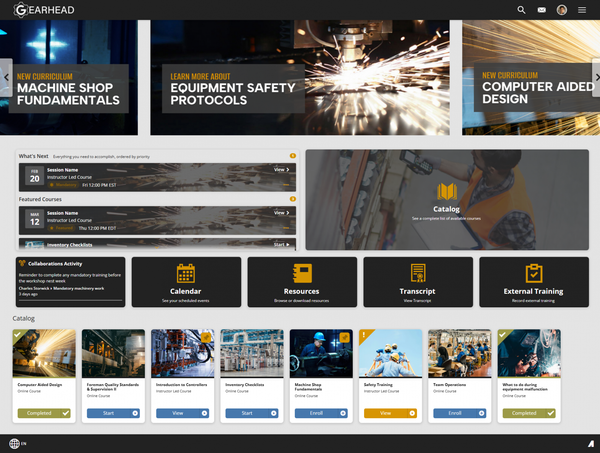This screenshot has width=600, height=453.
Task: Click the Catalog section heading
Action: coord(23,318)
